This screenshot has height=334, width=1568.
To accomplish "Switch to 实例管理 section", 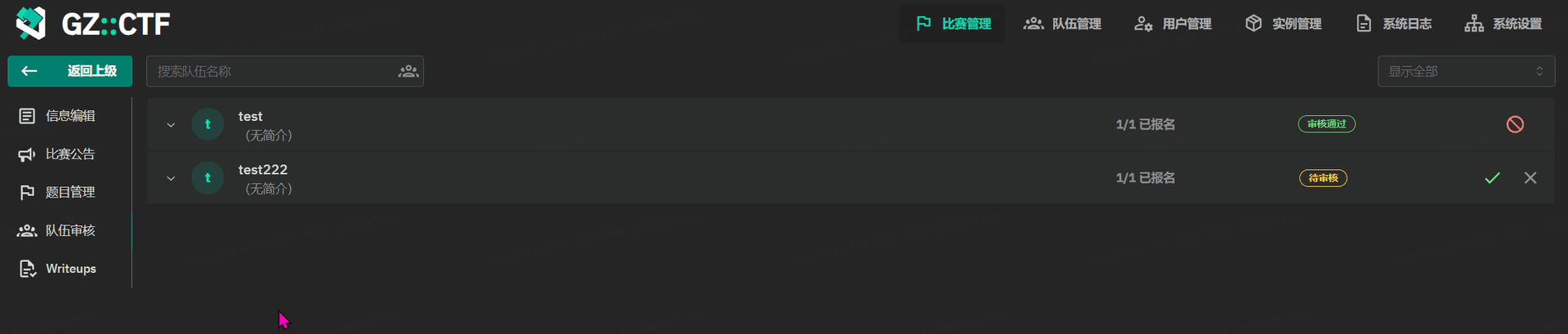I will pos(1283,24).
